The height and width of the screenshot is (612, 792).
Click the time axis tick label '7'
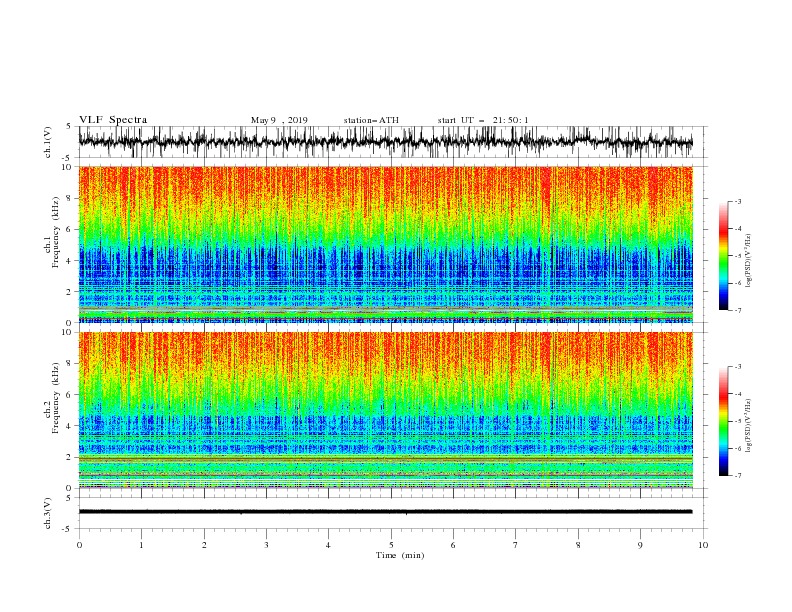(x=516, y=545)
